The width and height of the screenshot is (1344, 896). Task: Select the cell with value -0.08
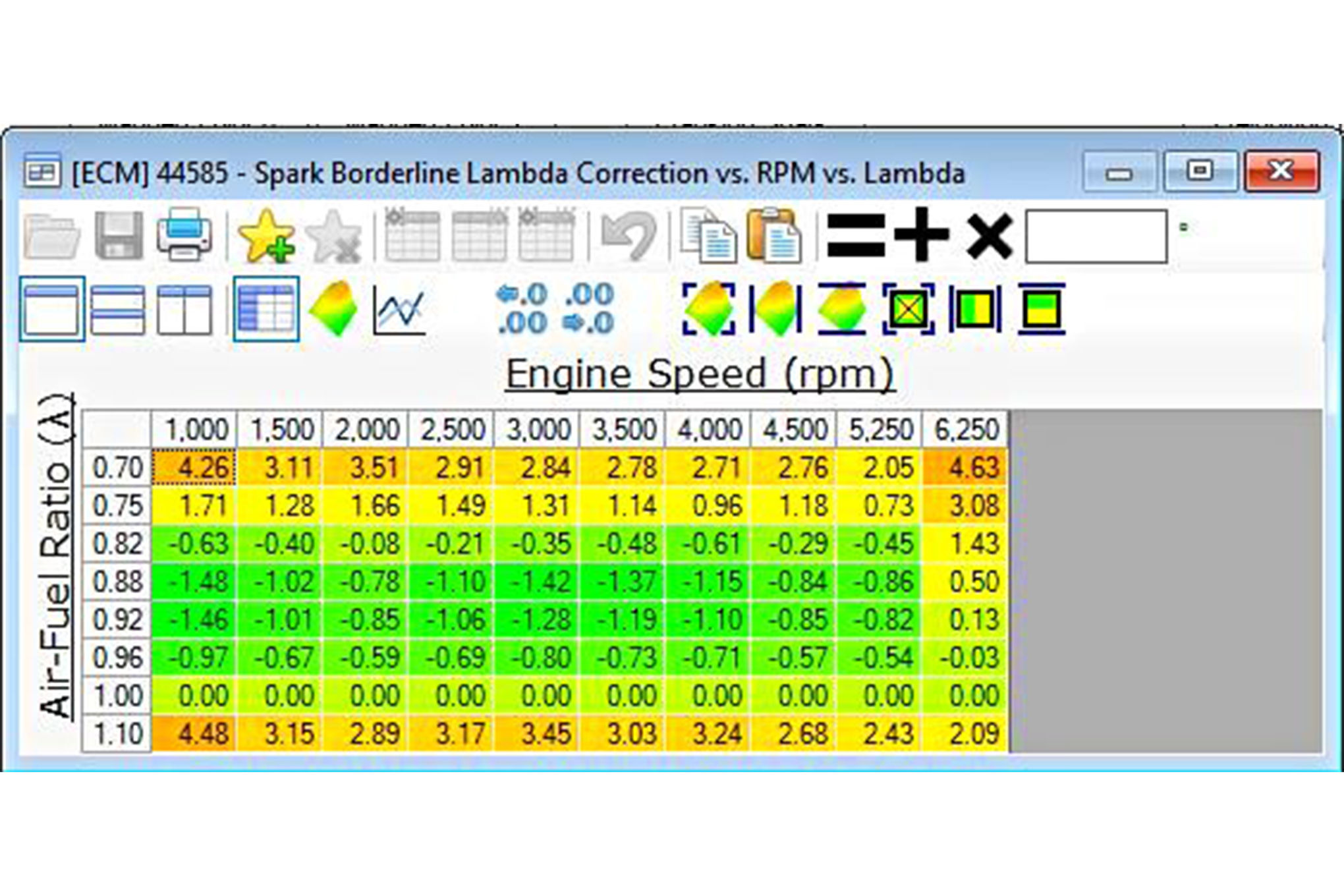(366, 544)
